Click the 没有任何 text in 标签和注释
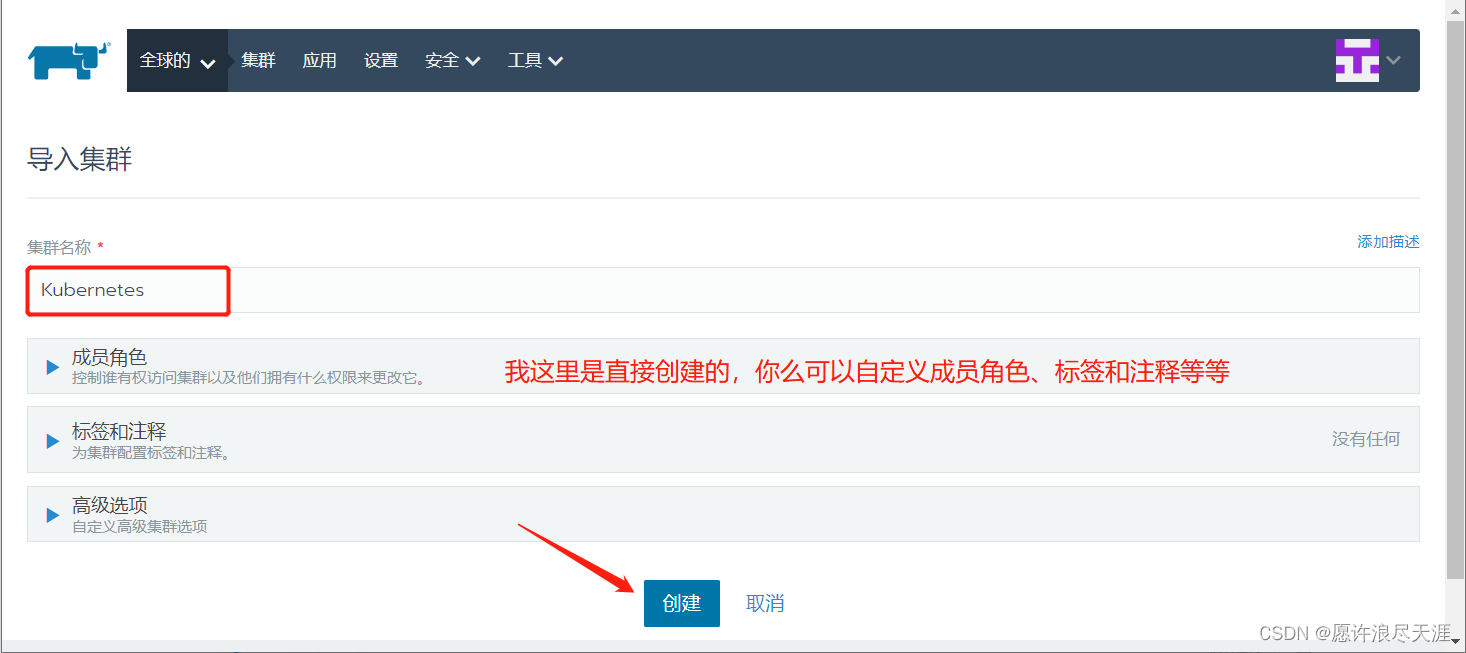This screenshot has width=1466, height=653. [x=1366, y=439]
